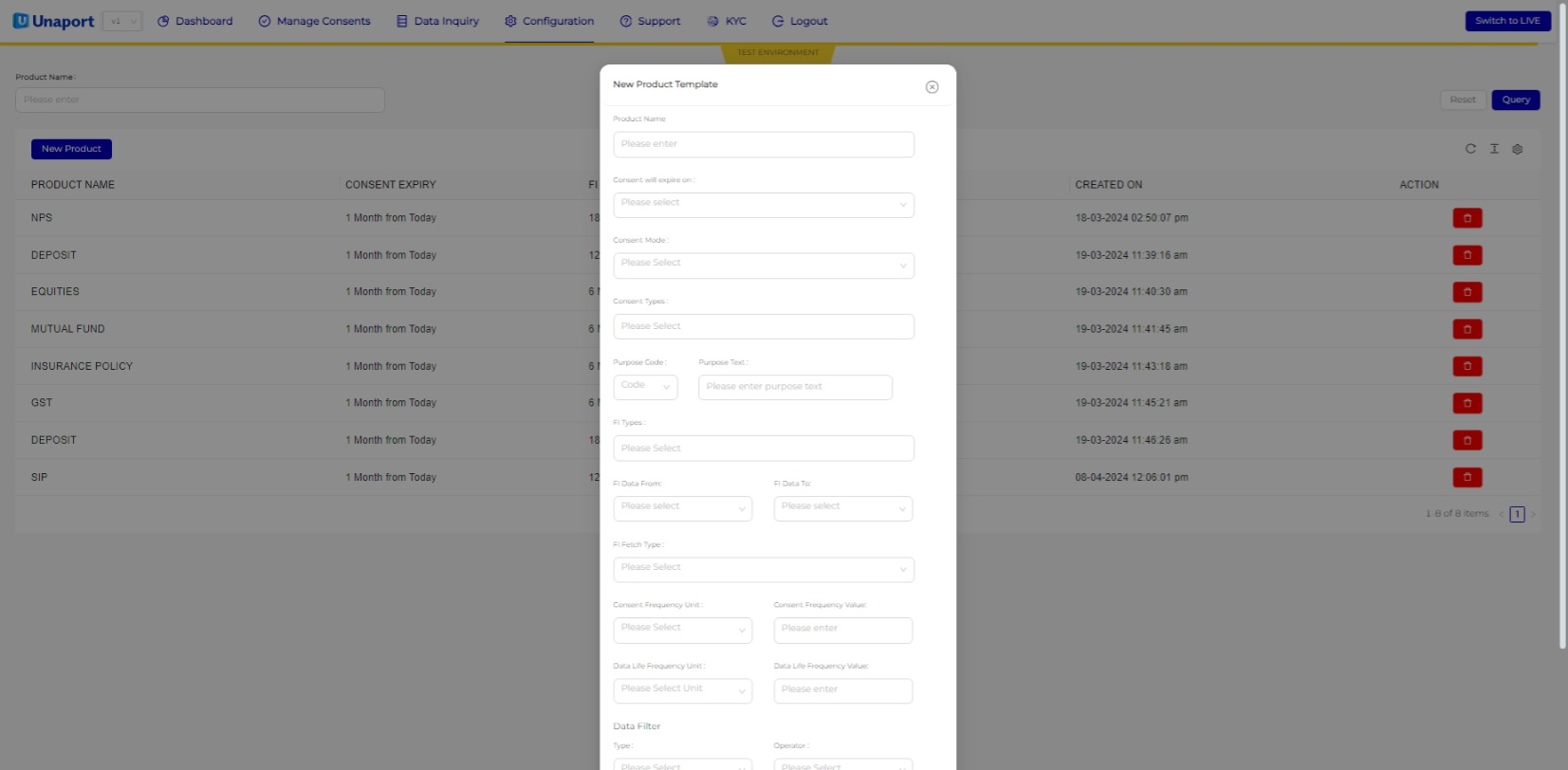Open the table column settings gear
Viewport: 1568px width, 770px height.
[x=1517, y=149]
